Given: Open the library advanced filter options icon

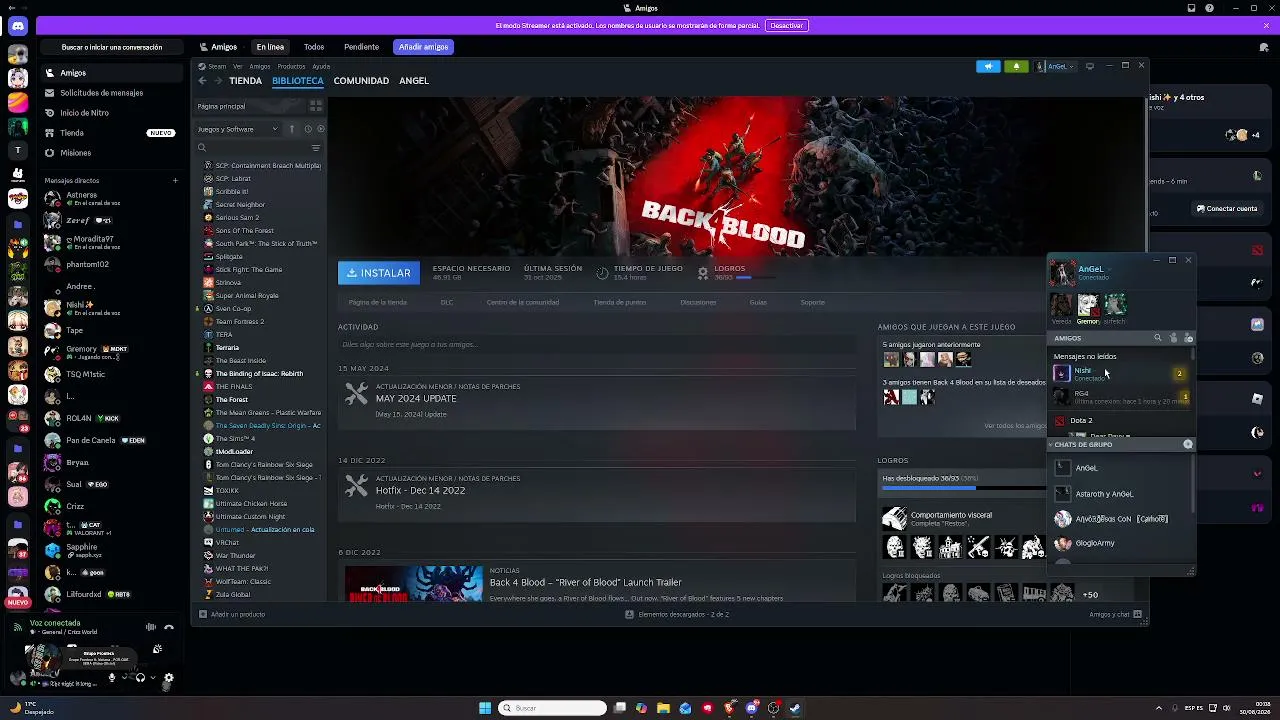Looking at the screenshot, I should coord(315,148).
